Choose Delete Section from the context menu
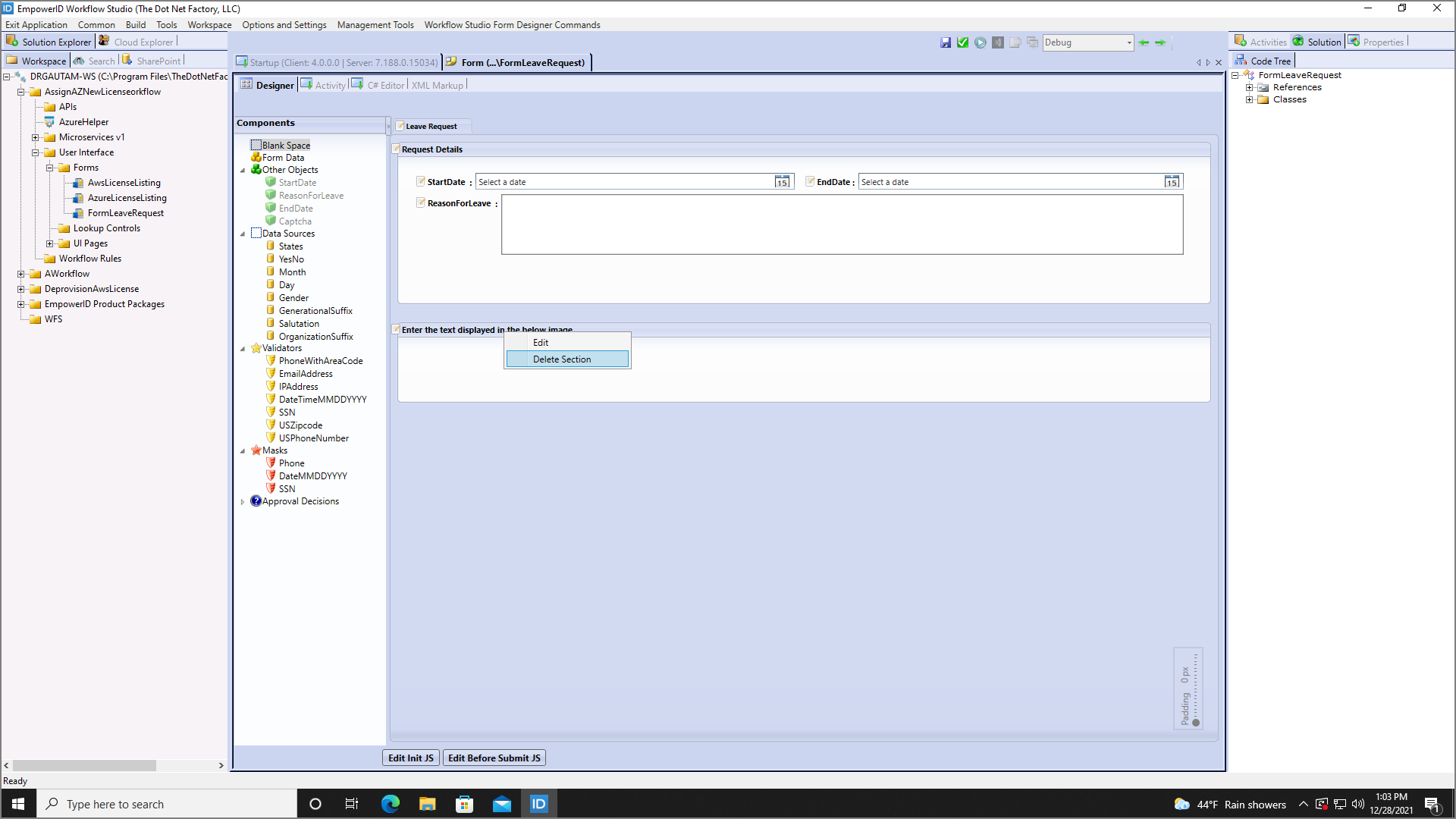Screen dimensions: 1456x819 coord(561,359)
